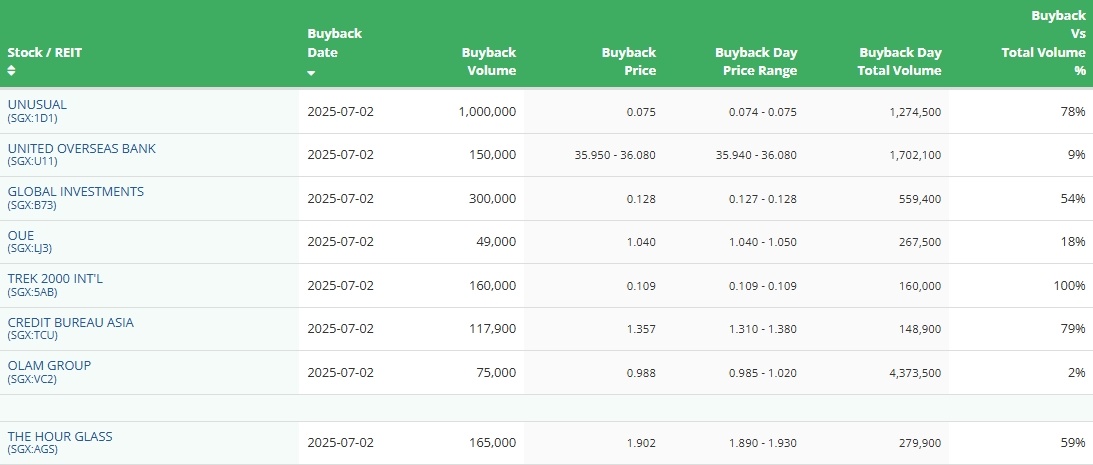Screen dimensions: 1093x465
Task: Click UOB buyback volume 150,000
Action: (x=494, y=155)
